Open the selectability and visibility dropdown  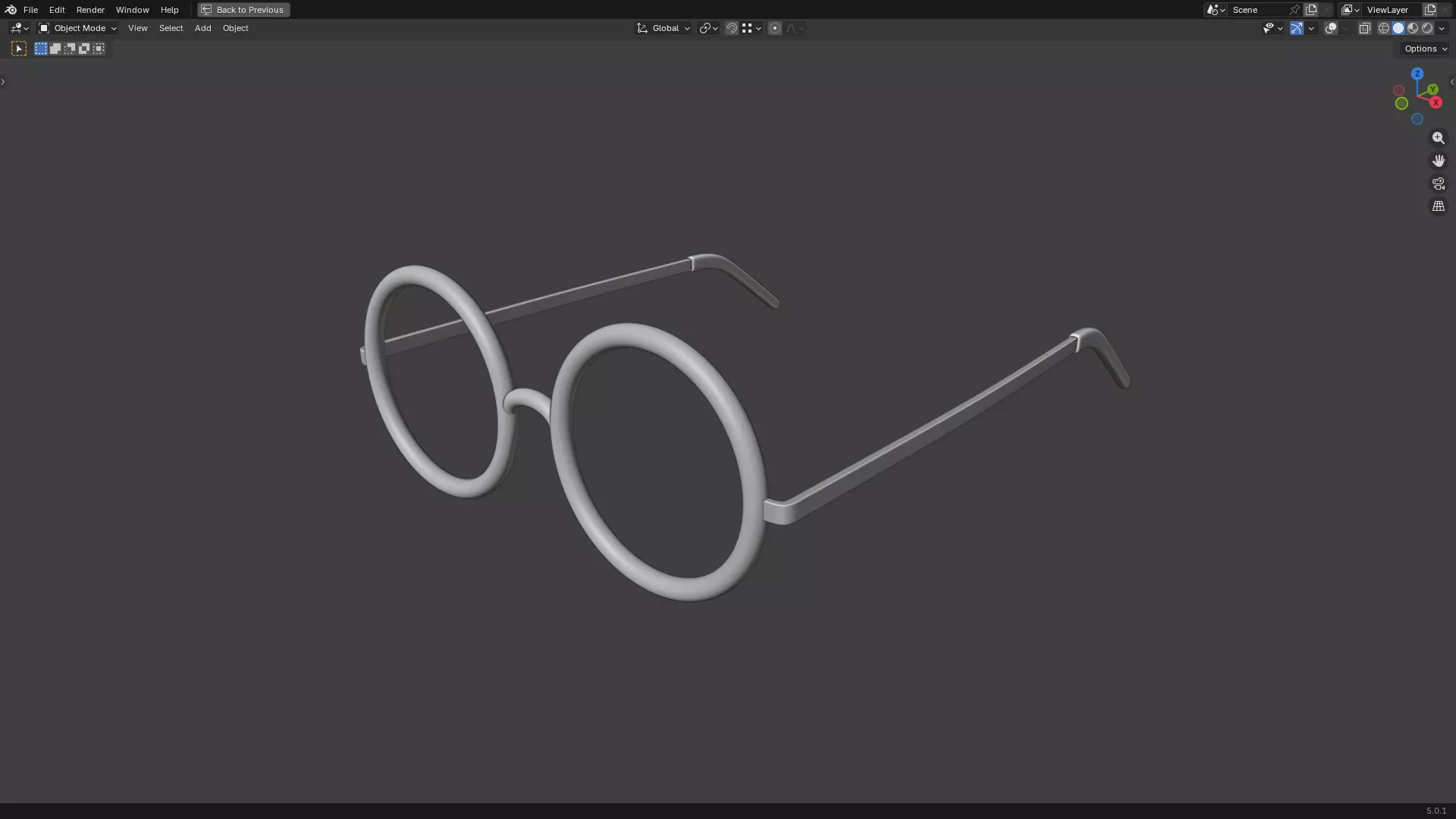1272,28
